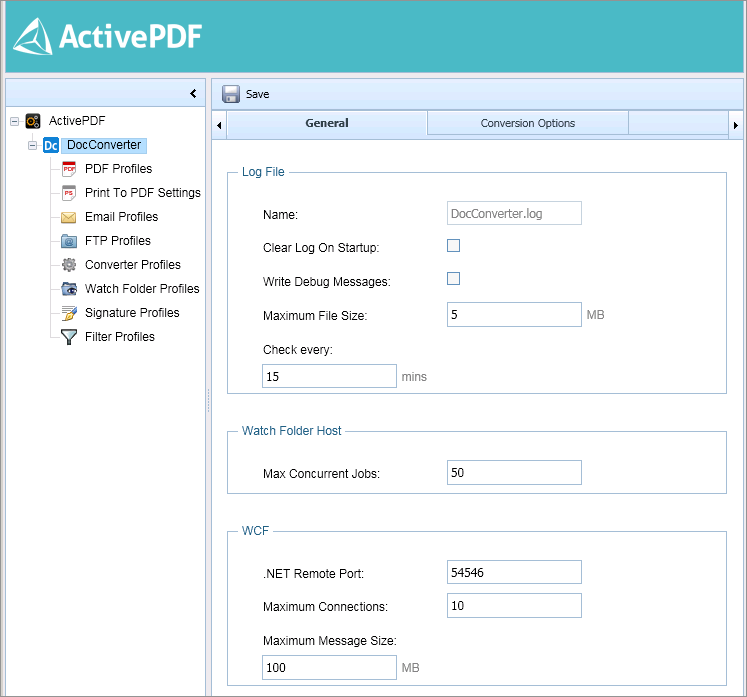Click the Check every minutes field

[x=329, y=376]
